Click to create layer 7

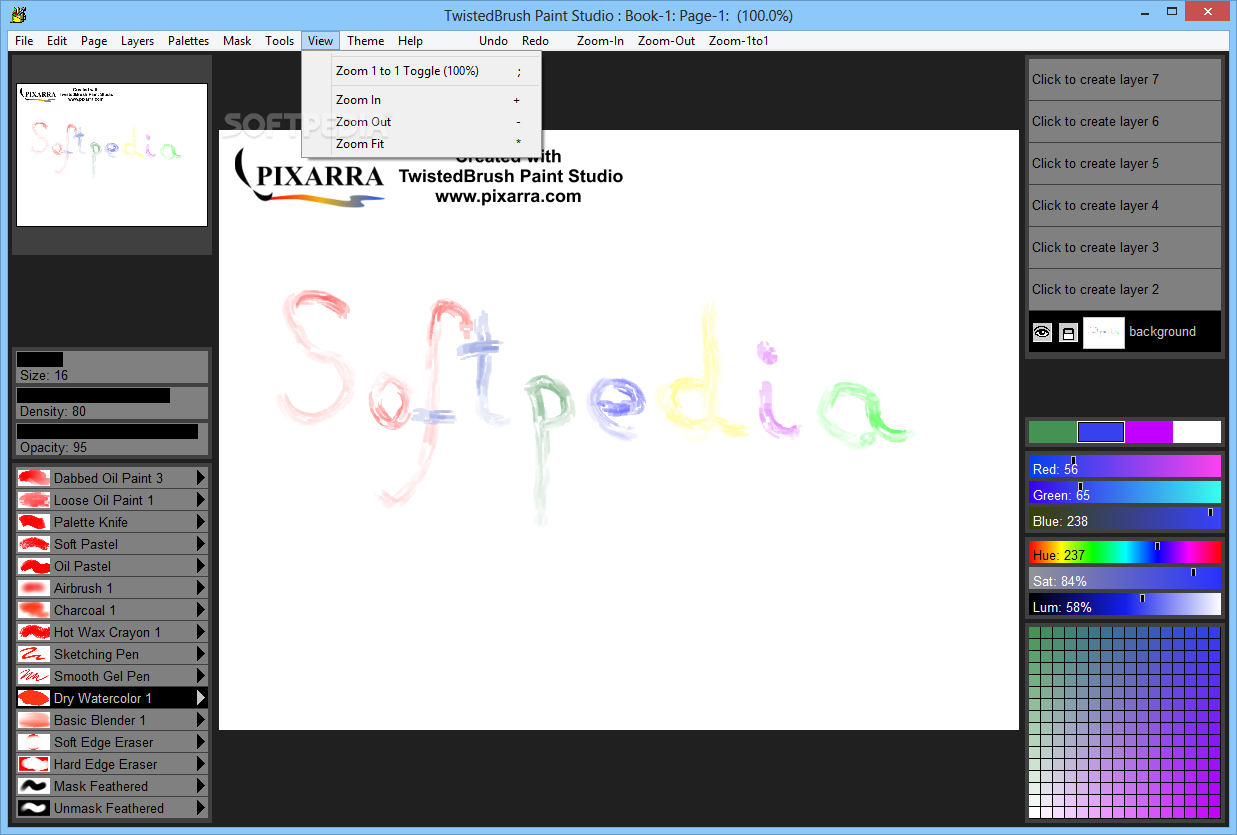click(1125, 80)
